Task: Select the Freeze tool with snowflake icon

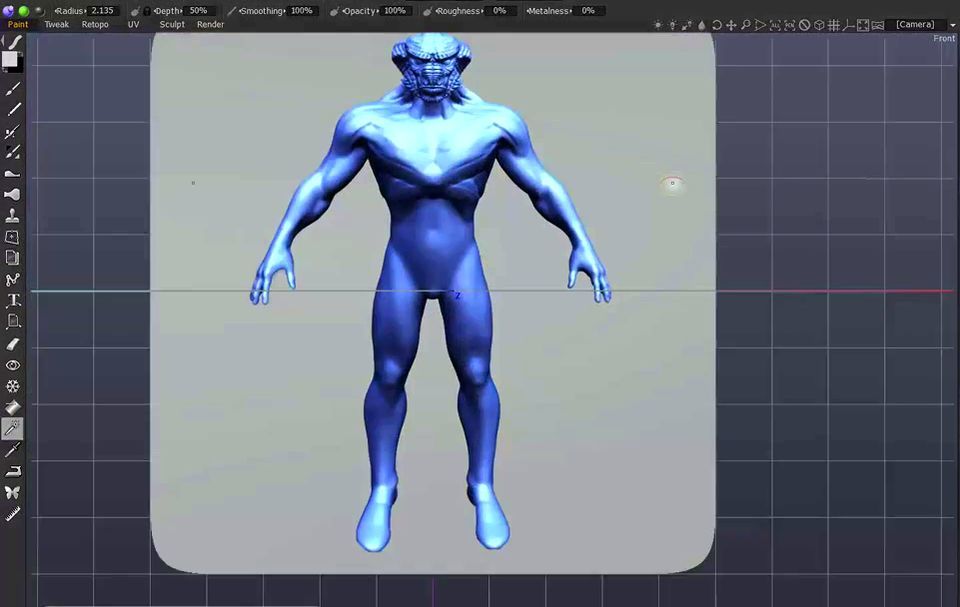Action: 12,386
